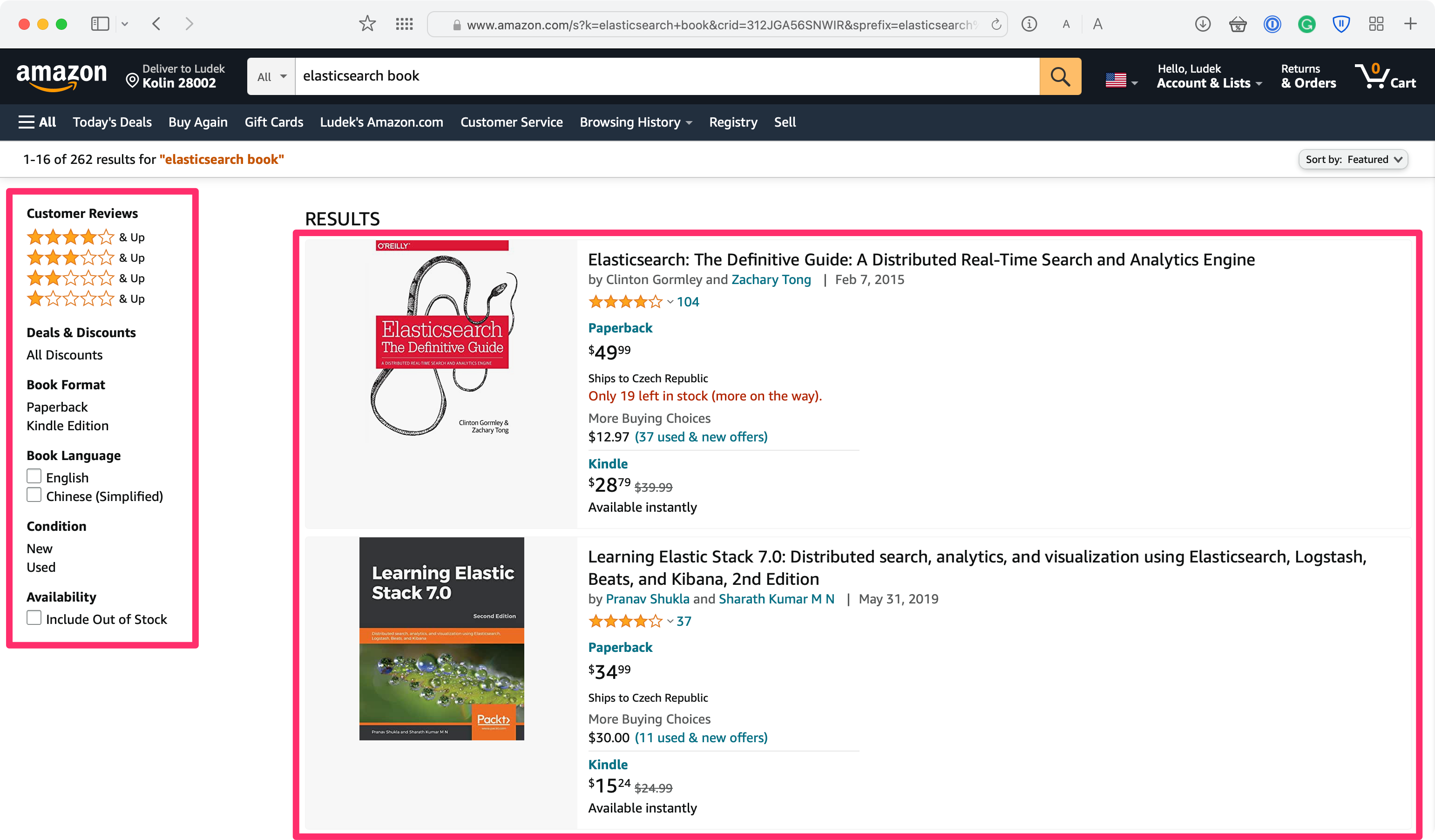Viewport: 1435px width, 840px height.
Task: Enable the English language filter
Action: [34, 475]
